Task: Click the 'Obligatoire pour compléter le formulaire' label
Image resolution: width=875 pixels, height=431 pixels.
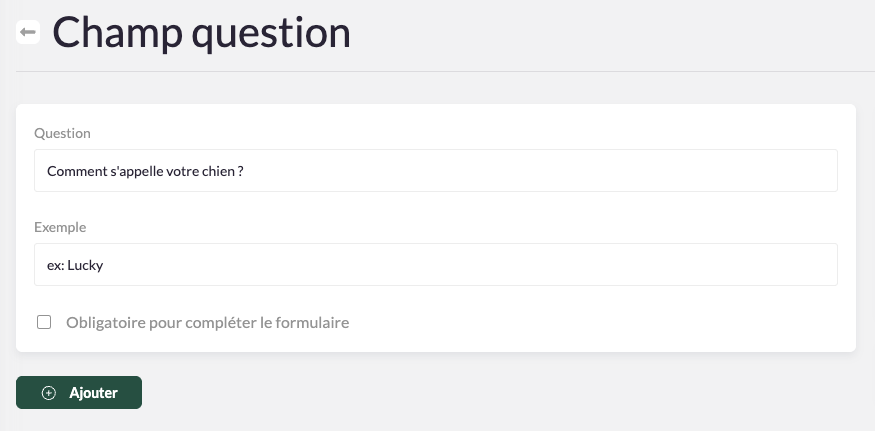Action: 207,323
